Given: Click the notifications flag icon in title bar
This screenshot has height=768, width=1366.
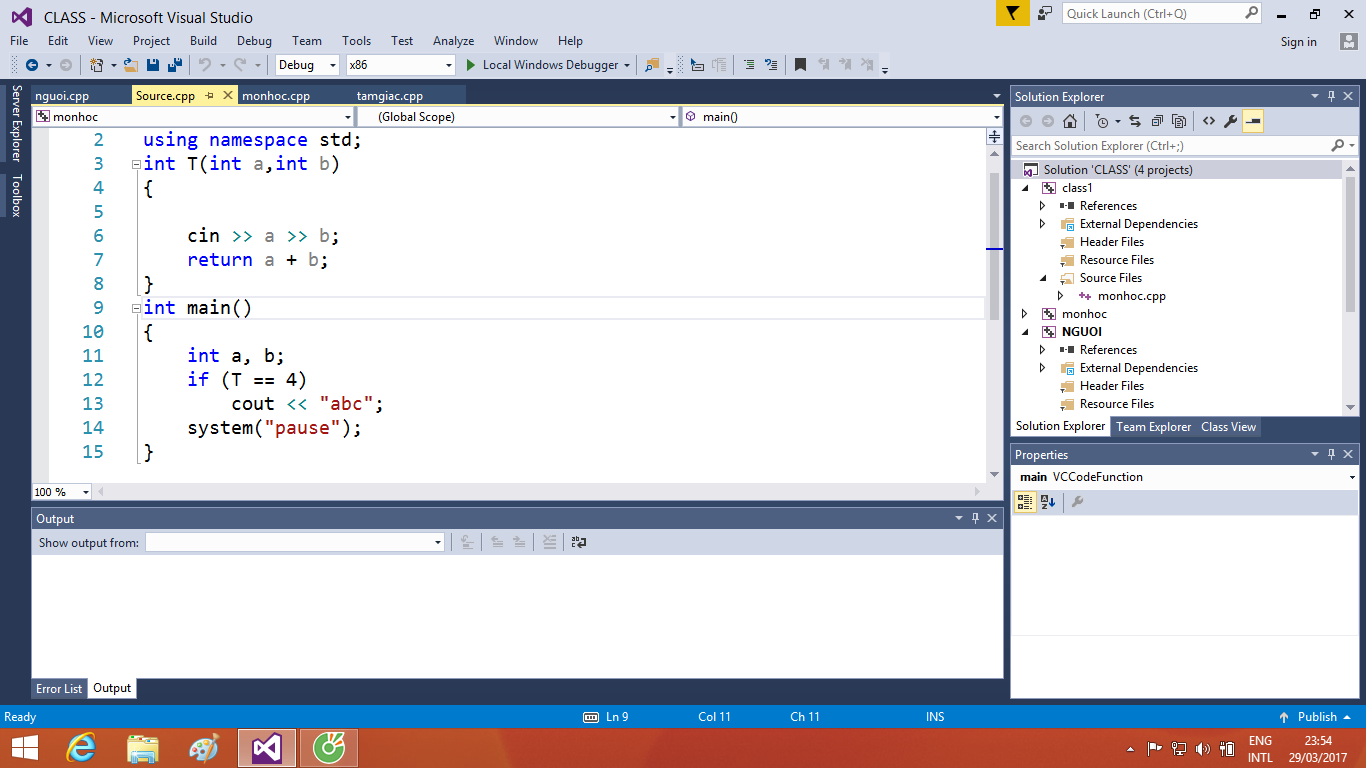Looking at the screenshot, I should tap(1011, 14).
